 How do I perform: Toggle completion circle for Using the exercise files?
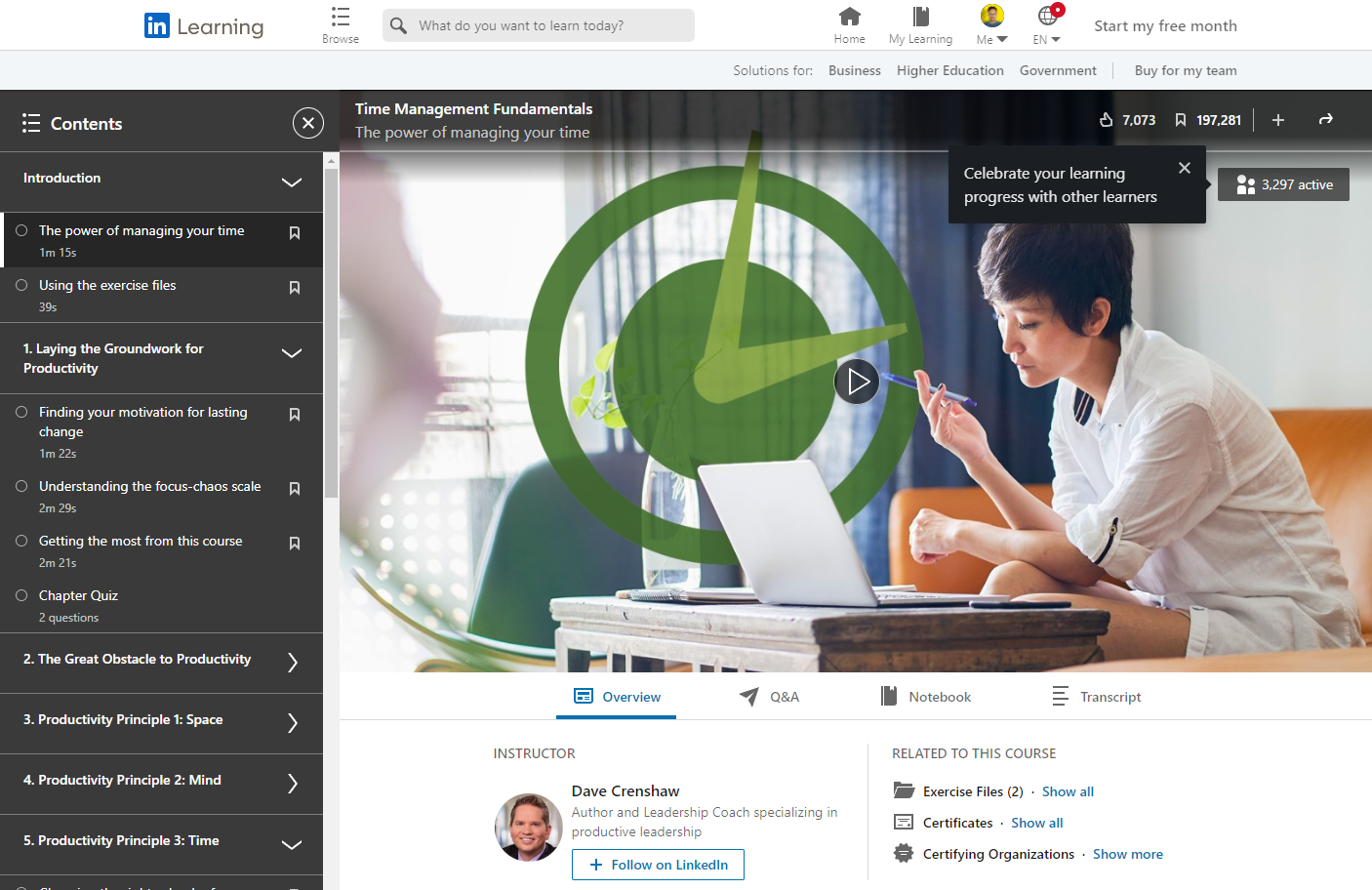pyautogui.click(x=21, y=285)
